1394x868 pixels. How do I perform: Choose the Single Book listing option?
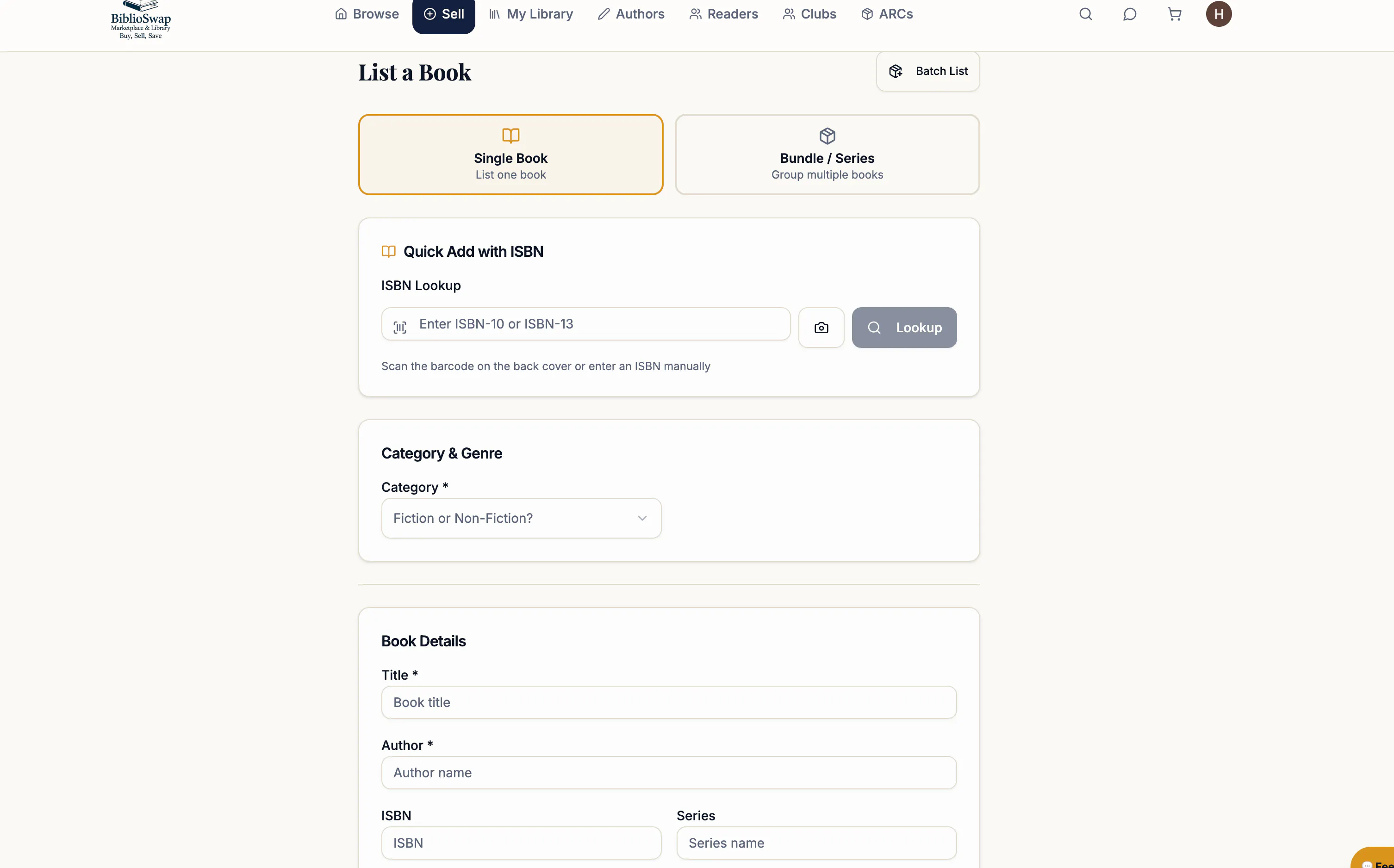pos(510,155)
